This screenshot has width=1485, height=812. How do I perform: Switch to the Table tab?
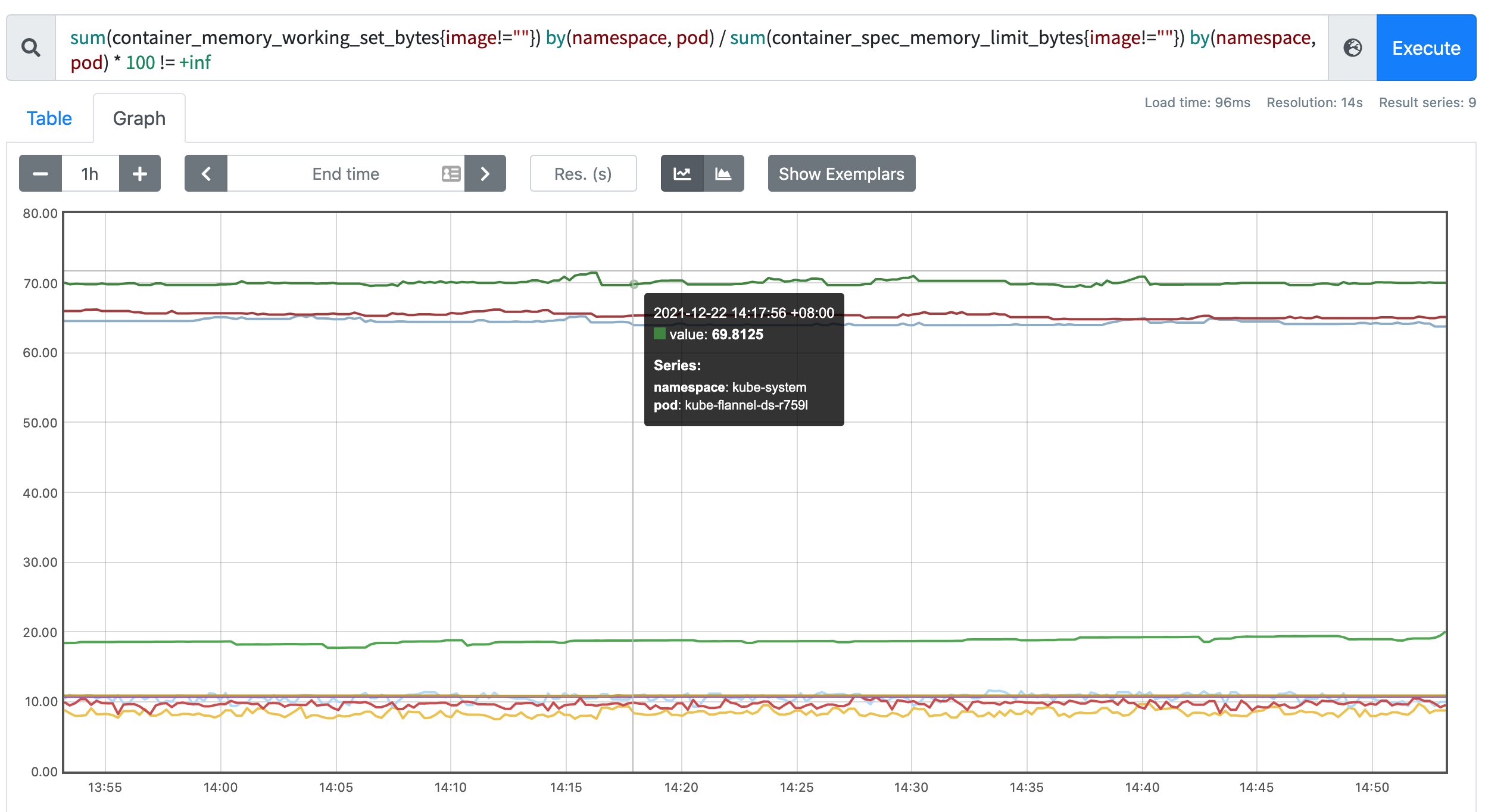pos(49,118)
